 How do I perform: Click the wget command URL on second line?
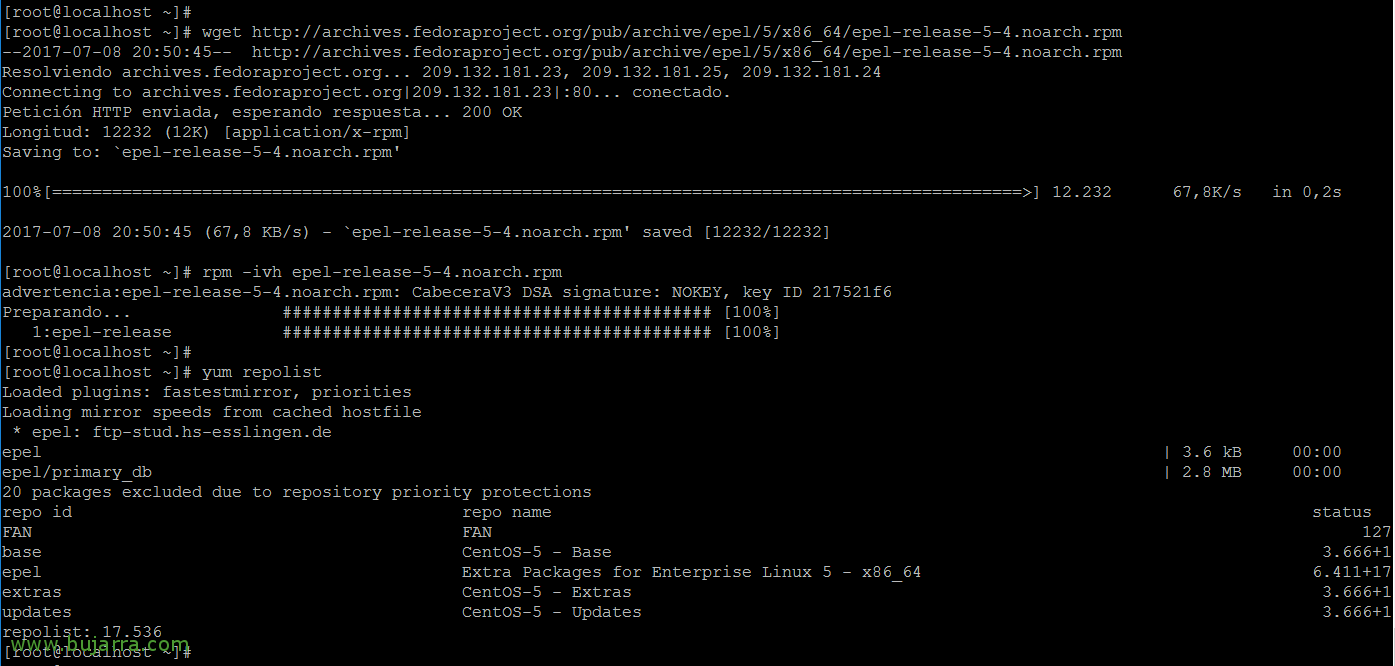pos(687,32)
